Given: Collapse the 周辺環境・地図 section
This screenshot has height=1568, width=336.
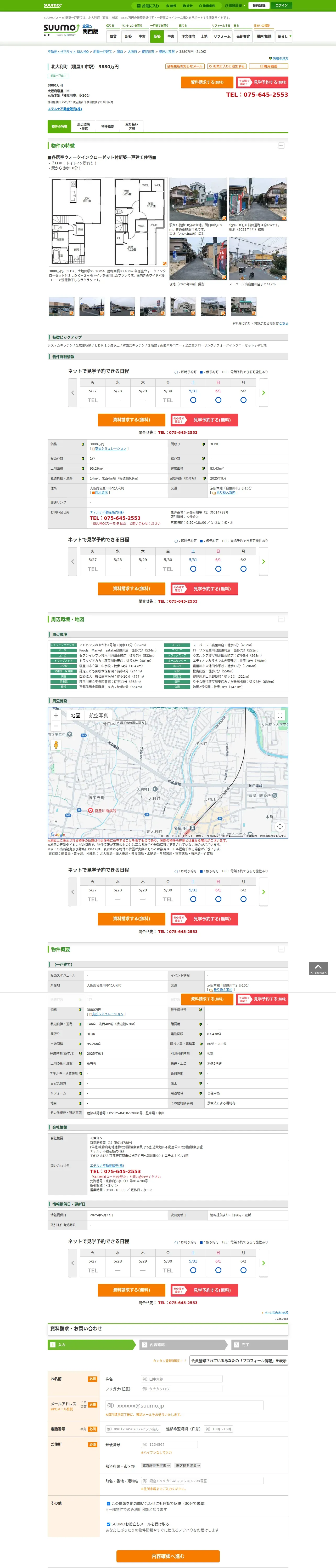Looking at the screenshot, I should click(x=281, y=619).
